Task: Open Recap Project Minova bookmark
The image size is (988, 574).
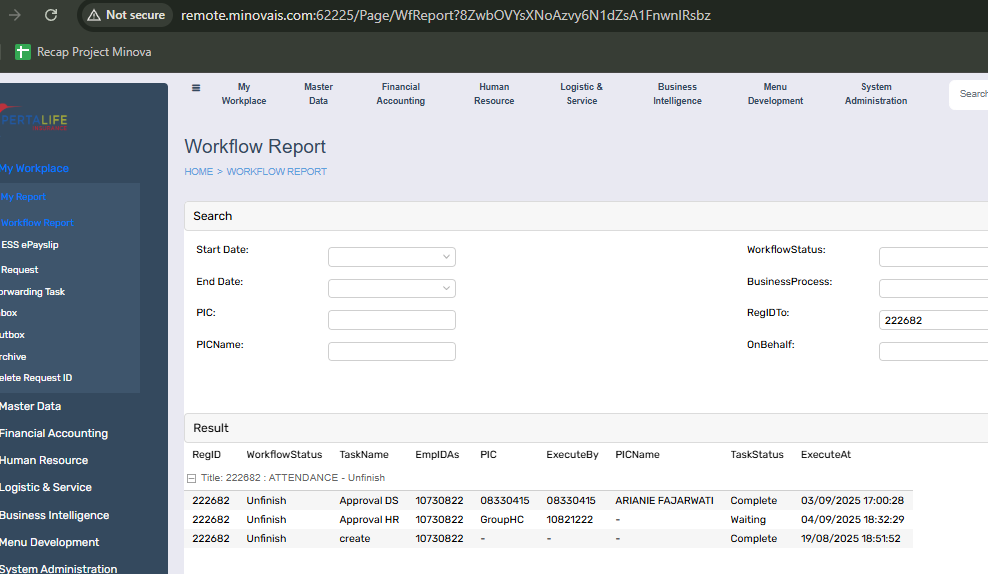Action: point(84,52)
